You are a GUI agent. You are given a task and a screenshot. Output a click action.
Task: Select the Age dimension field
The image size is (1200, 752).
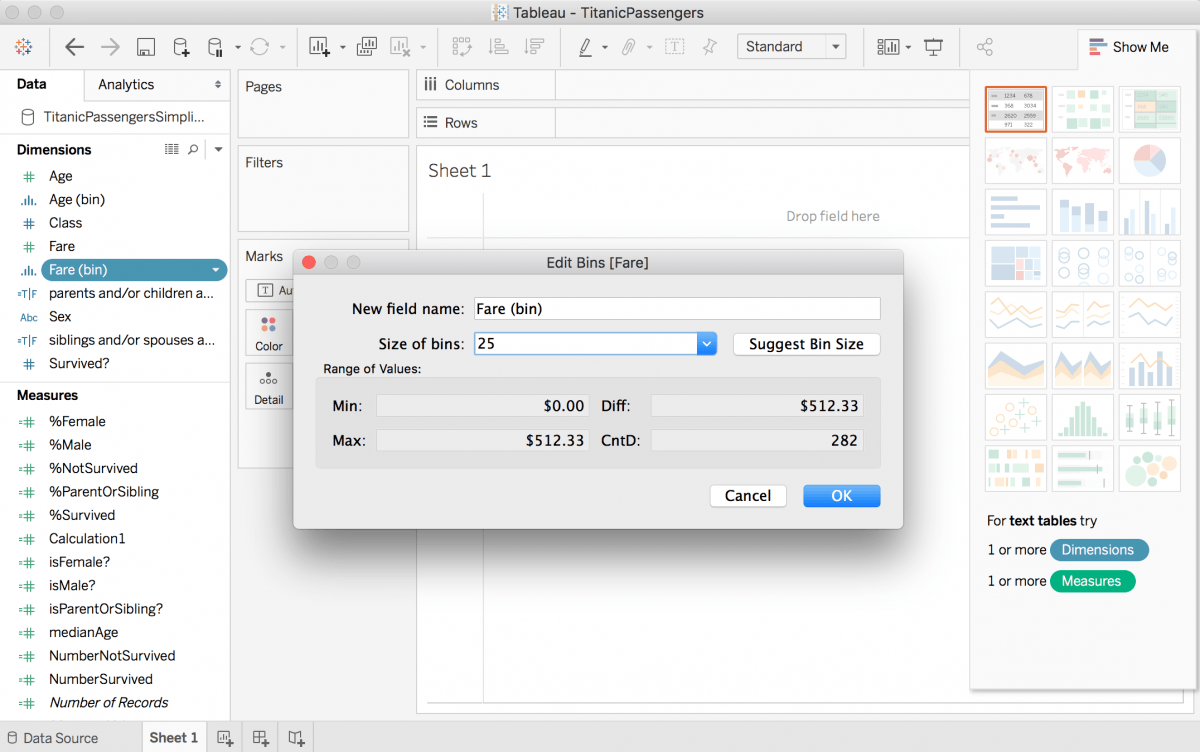coord(61,176)
